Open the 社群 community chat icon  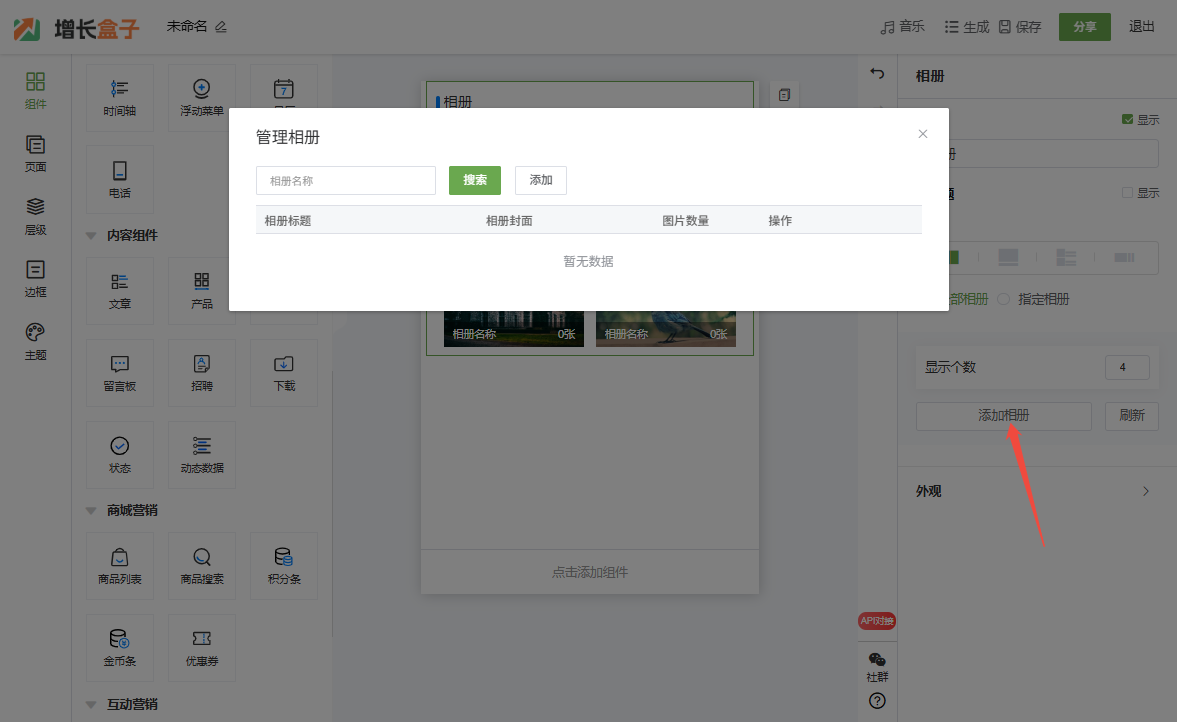[877, 665]
